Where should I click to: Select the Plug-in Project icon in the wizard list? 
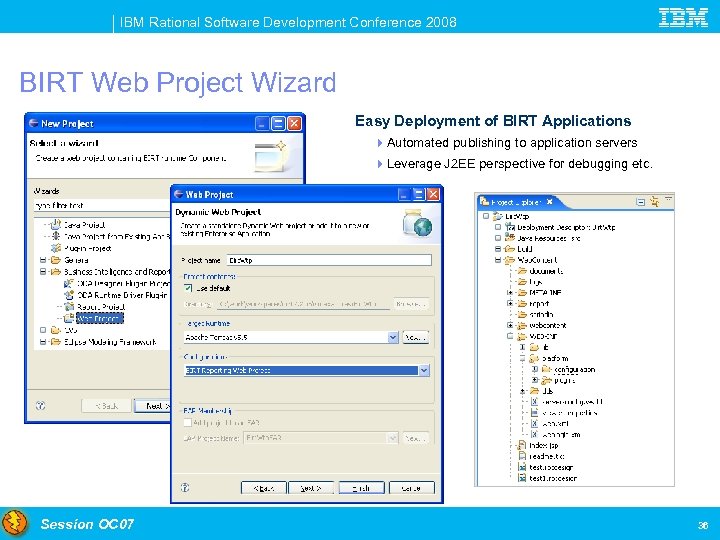point(56,248)
